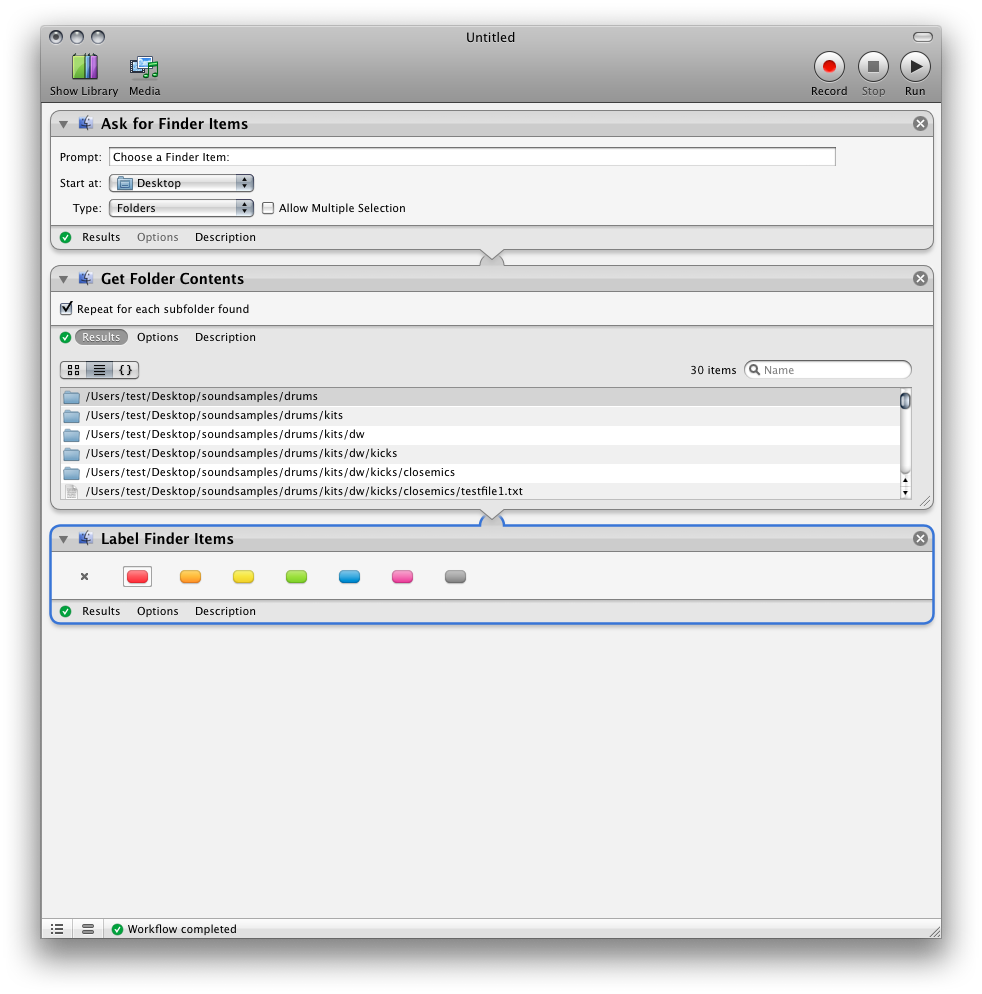Enable Allow Multiple Selection checkbox

268,208
